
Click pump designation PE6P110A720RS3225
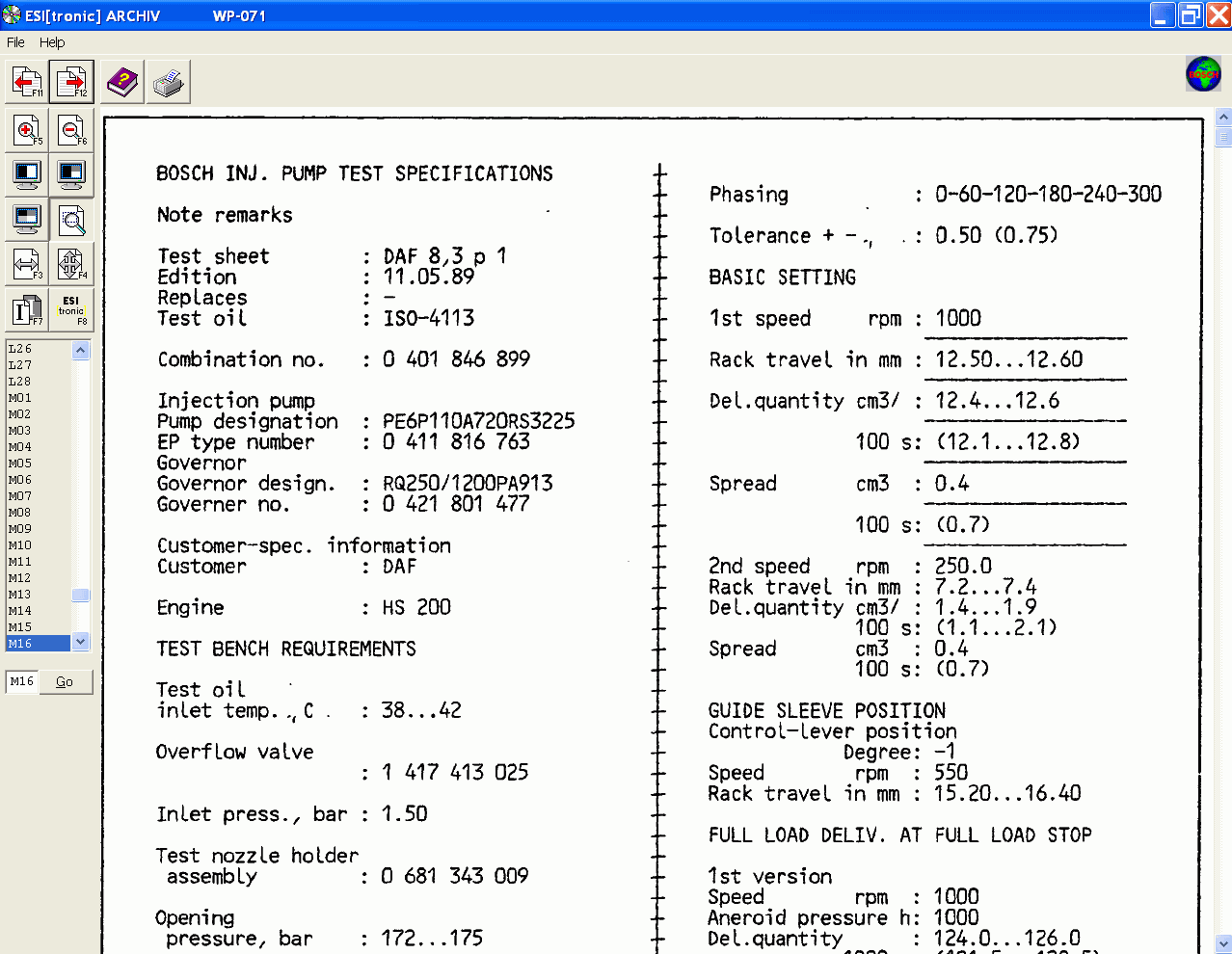(479, 421)
